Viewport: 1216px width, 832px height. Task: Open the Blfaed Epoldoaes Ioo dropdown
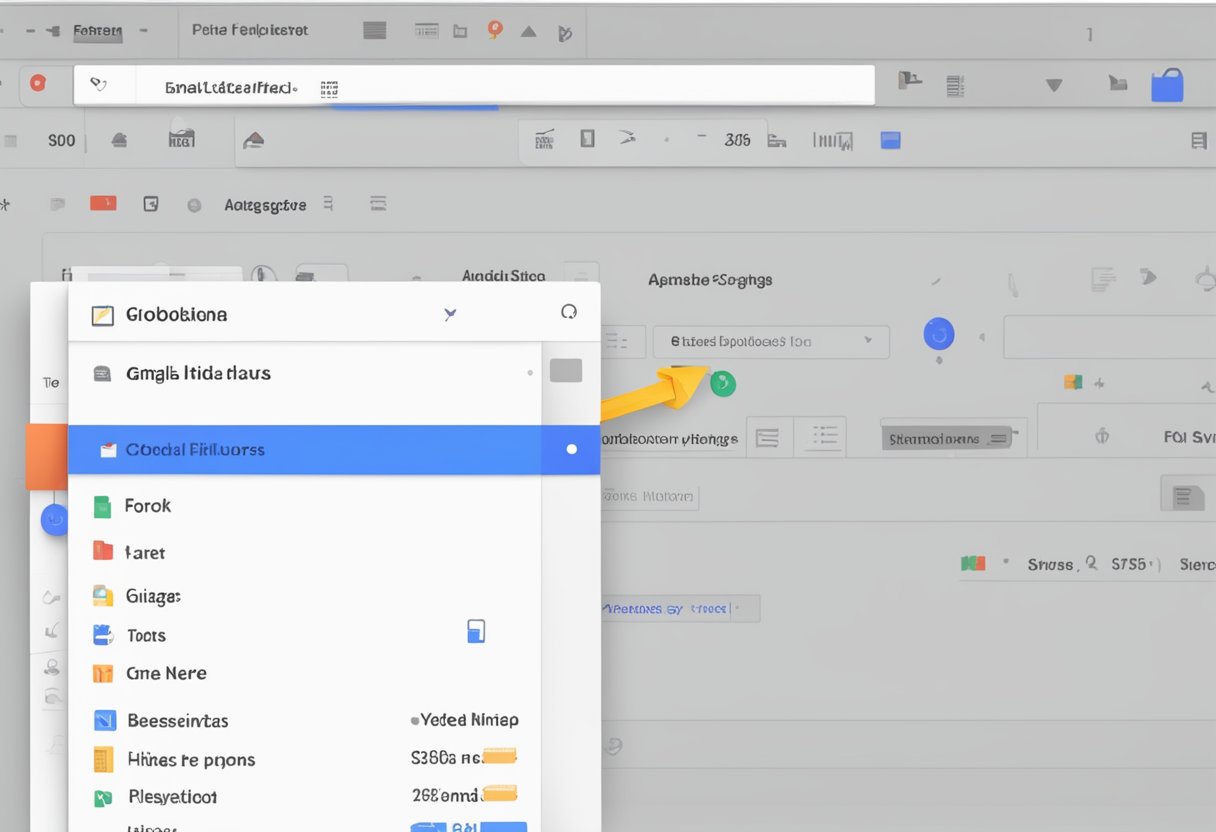pyautogui.click(x=770, y=341)
